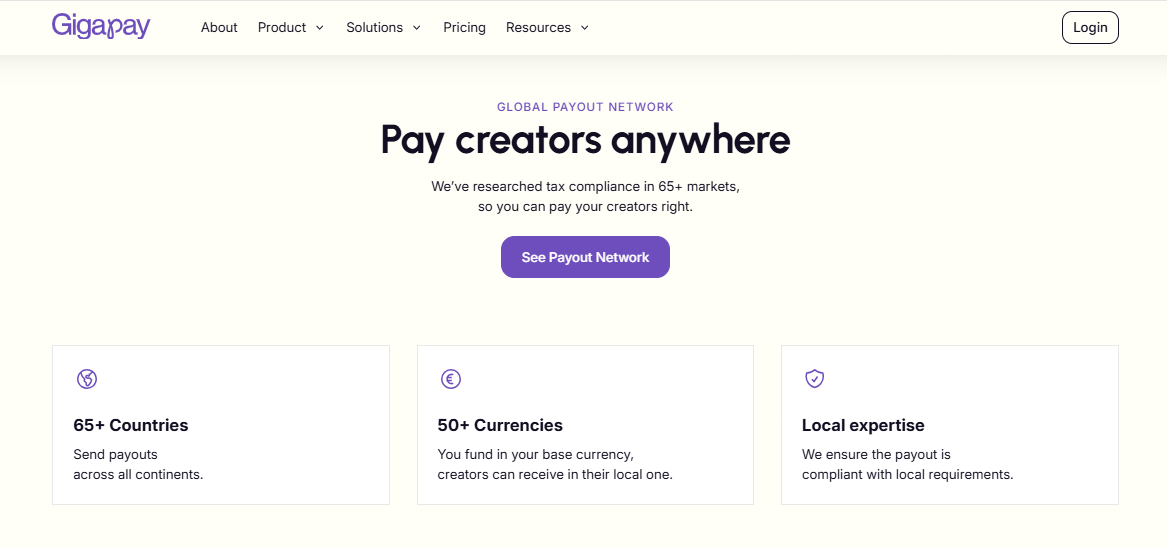
Task: Click text "We've researched tax compliance in 65+ markets"
Action: point(585,186)
